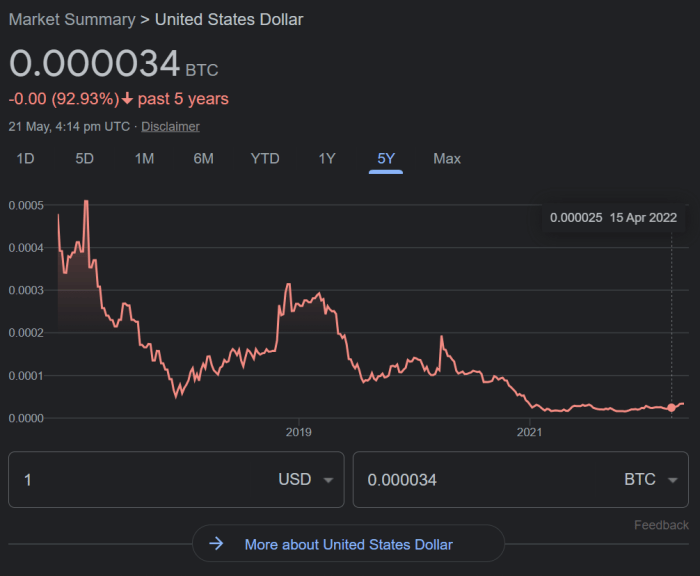Viewport: 700px width, 576px height.
Task: Open the Max range tab
Action: point(447,159)
